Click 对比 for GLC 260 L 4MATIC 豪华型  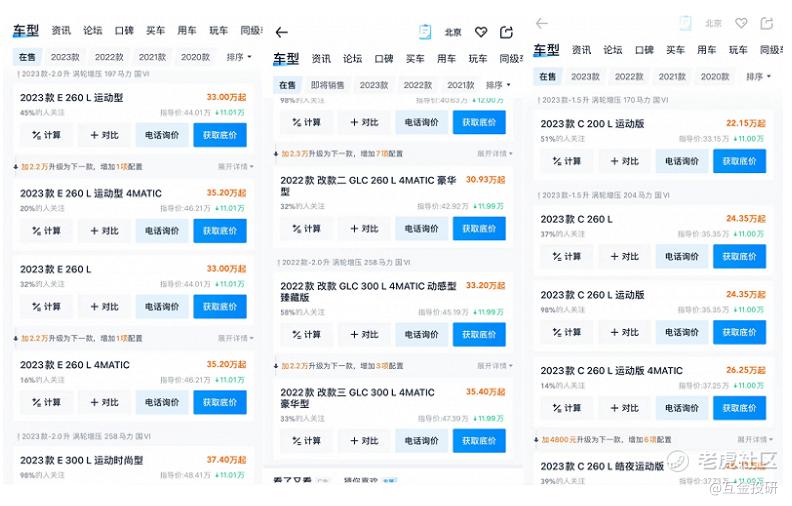click(x=364, y=229)
